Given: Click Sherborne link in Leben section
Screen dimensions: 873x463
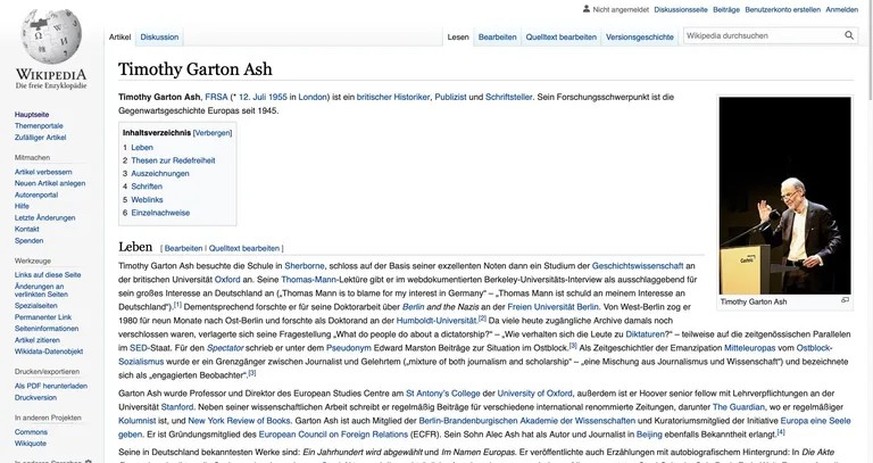Looking at the screenshot, I should 304,266.
